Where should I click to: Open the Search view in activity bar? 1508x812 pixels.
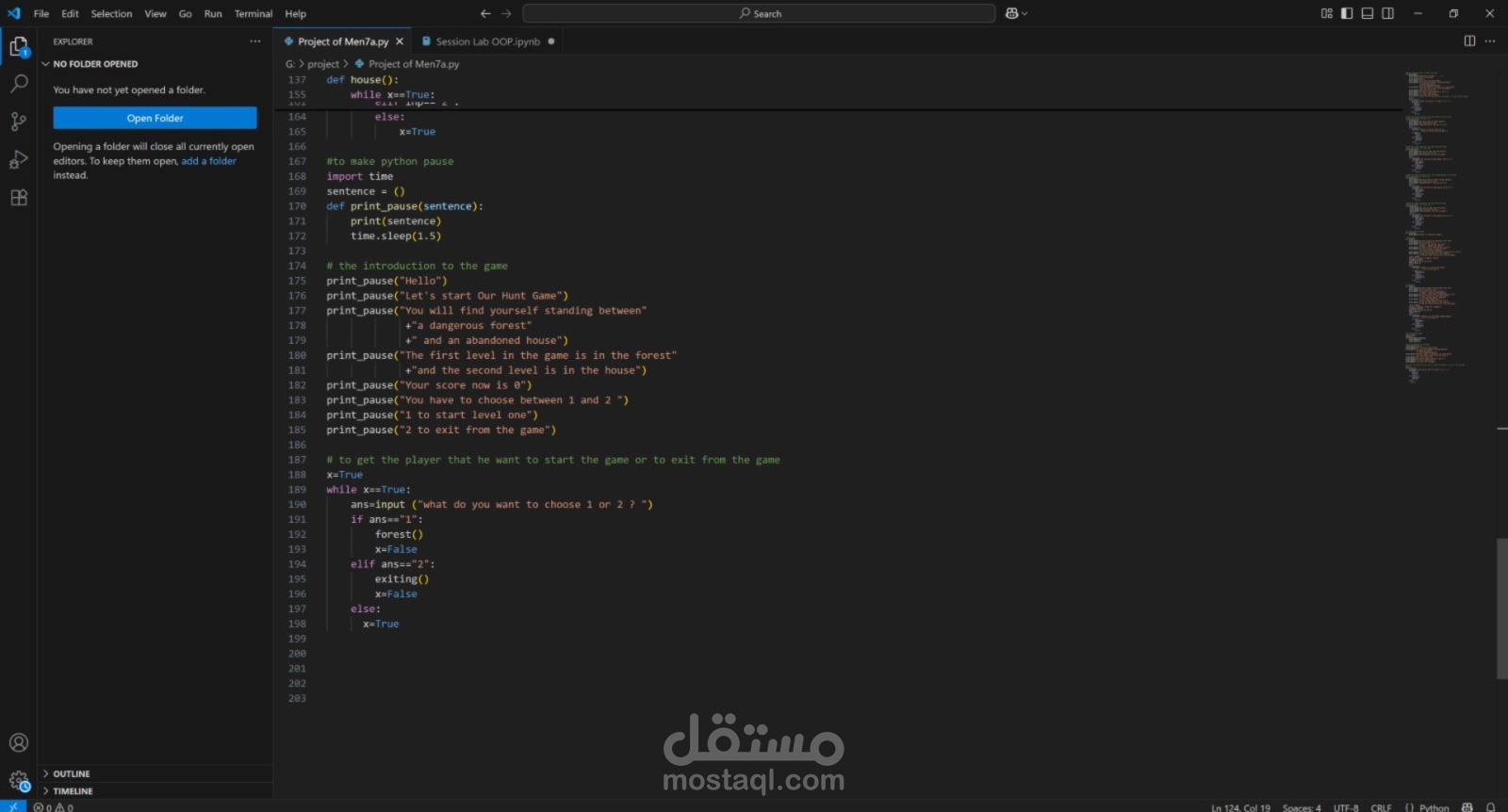[18, 84]
